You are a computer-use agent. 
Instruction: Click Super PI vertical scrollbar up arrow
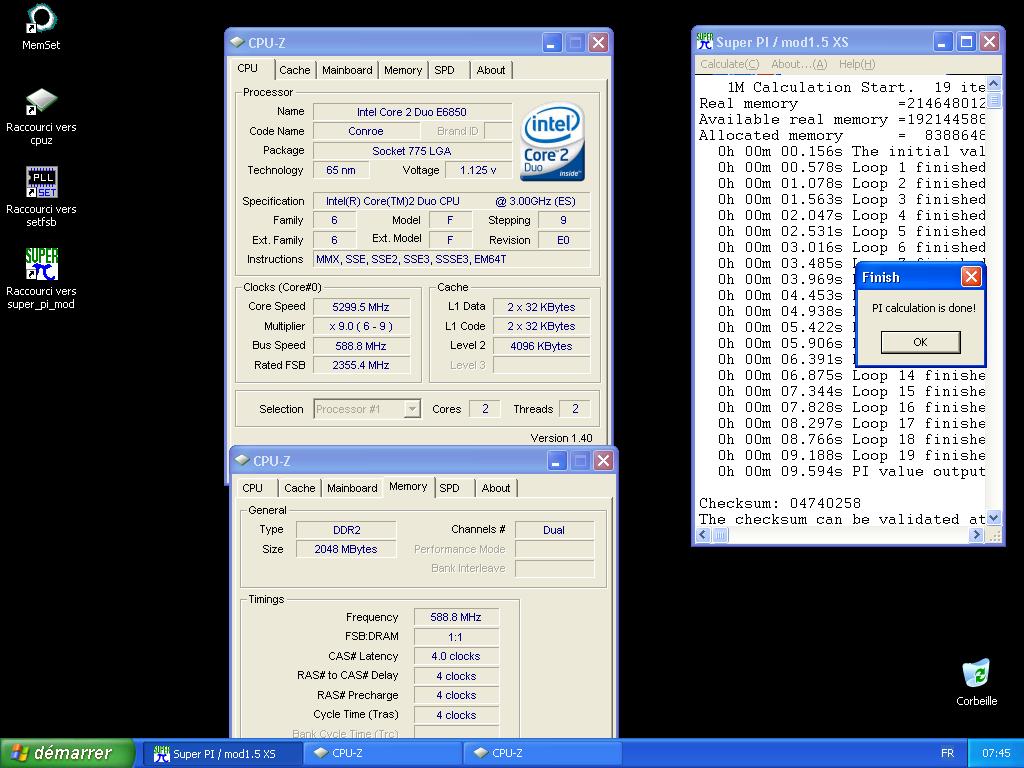click(993, 84)
